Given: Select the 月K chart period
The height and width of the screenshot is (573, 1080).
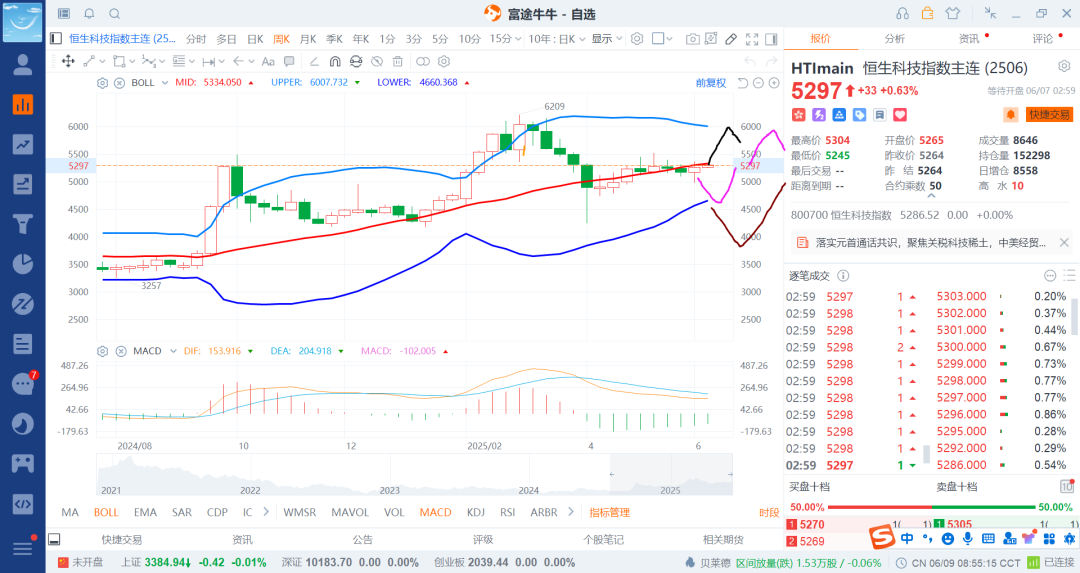Looking at the screenshot, I should (308, 39).
